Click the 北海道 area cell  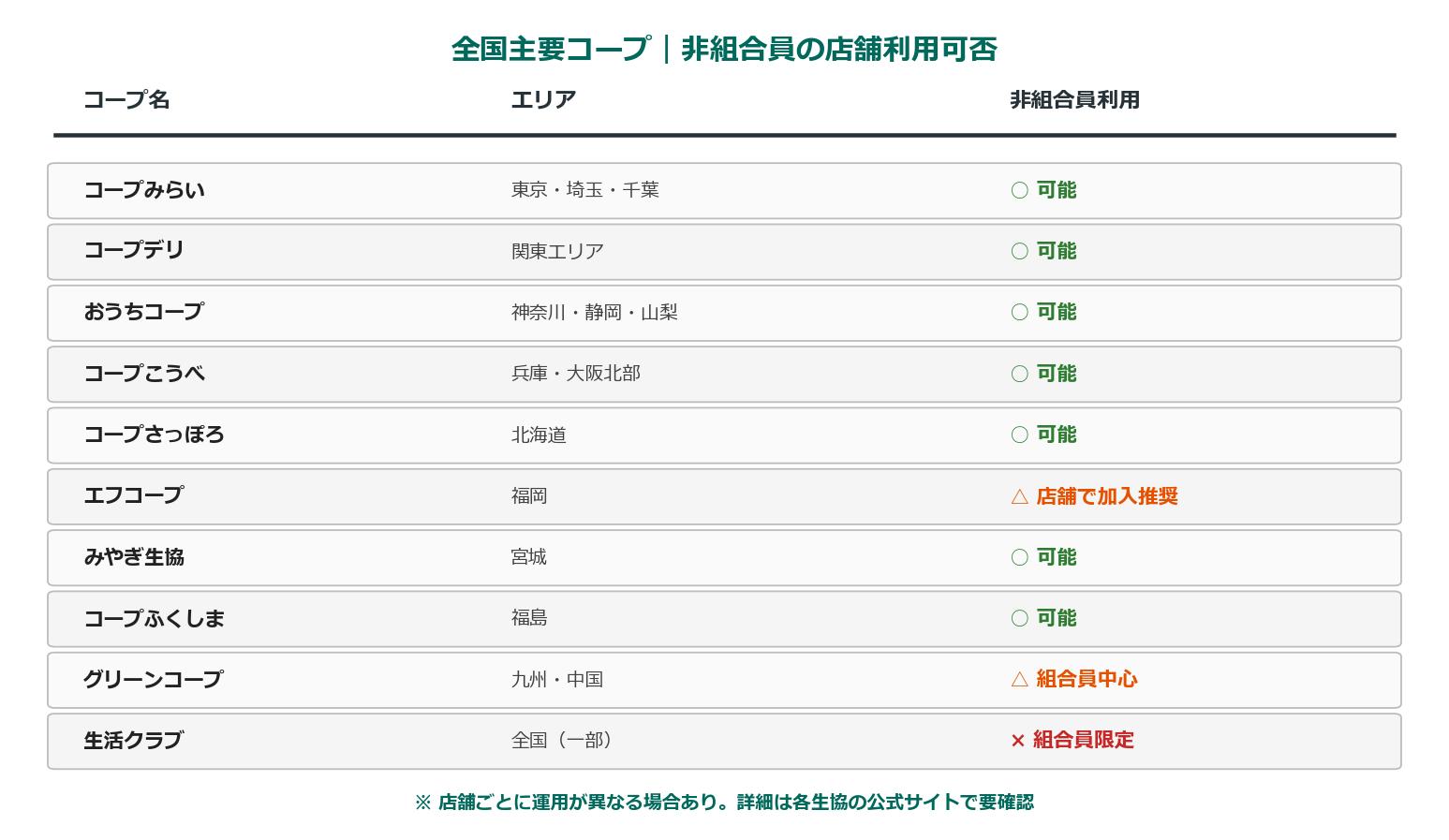pos(539,435)
